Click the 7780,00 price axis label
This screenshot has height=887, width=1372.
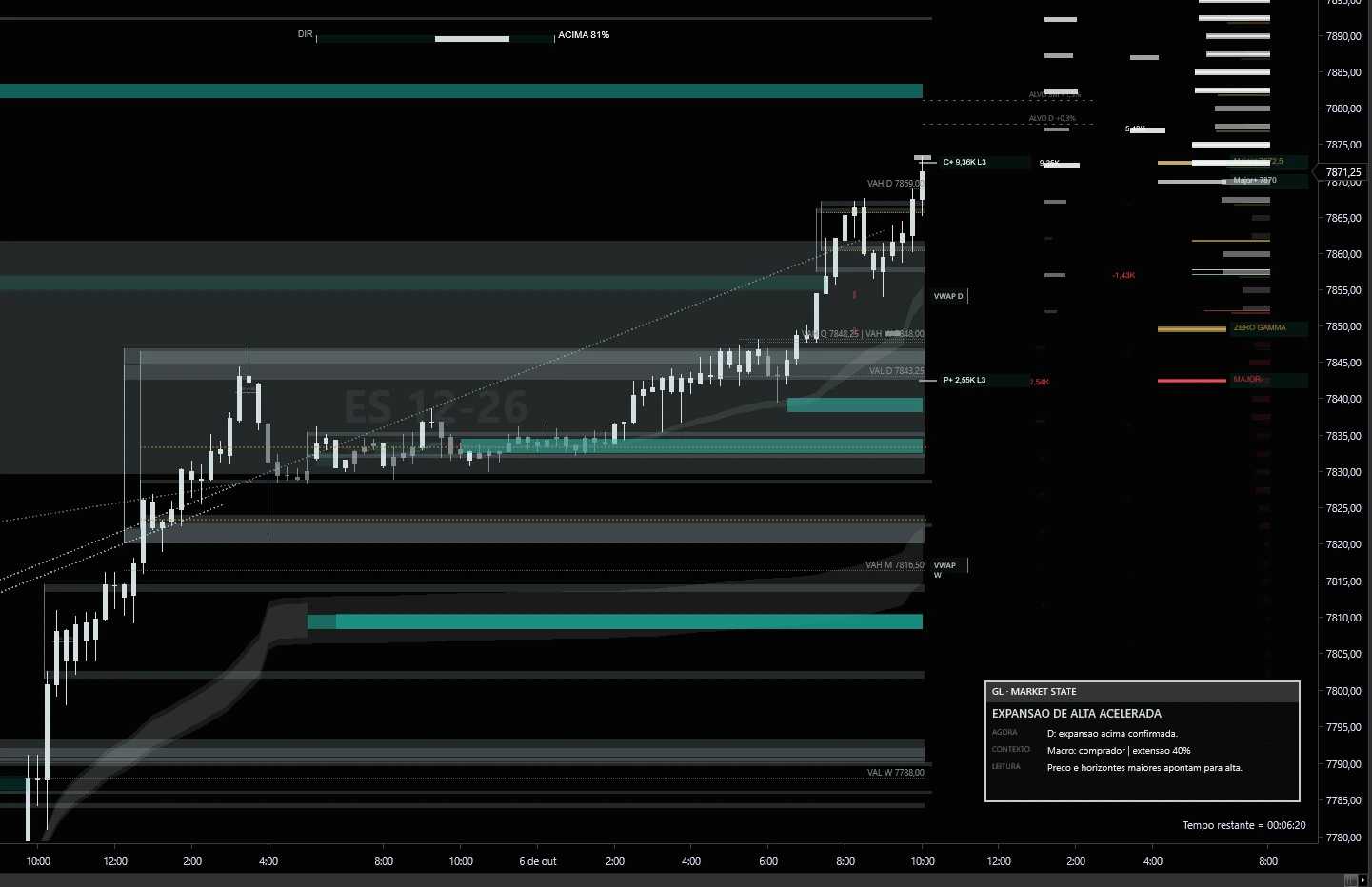point(1343,838)
